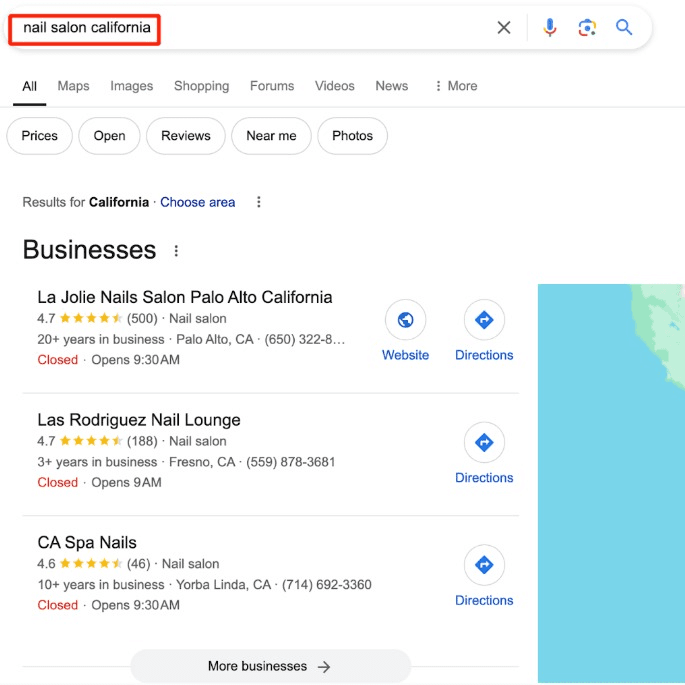The width and height of the screenshot is (685, 685).
Task: Clear the search box with X icon
Action: tap(504, 28)
